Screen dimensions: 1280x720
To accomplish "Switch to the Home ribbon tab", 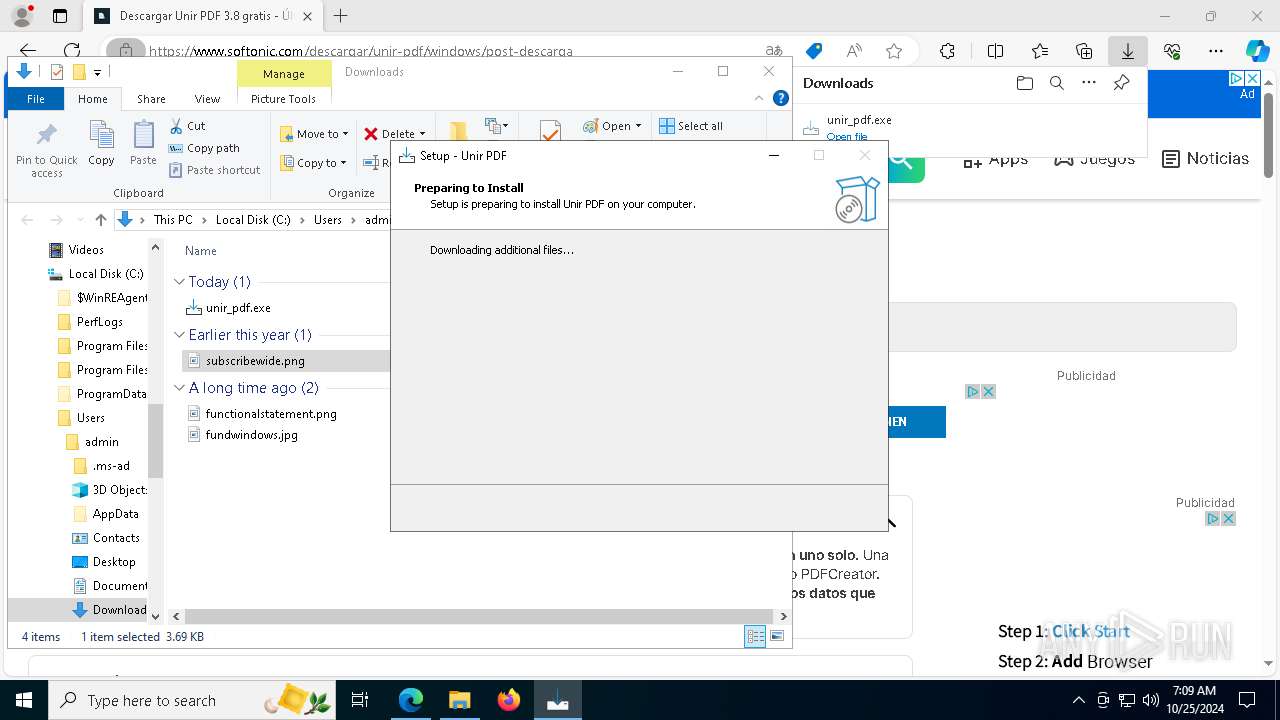I will [x=93, y=99].
